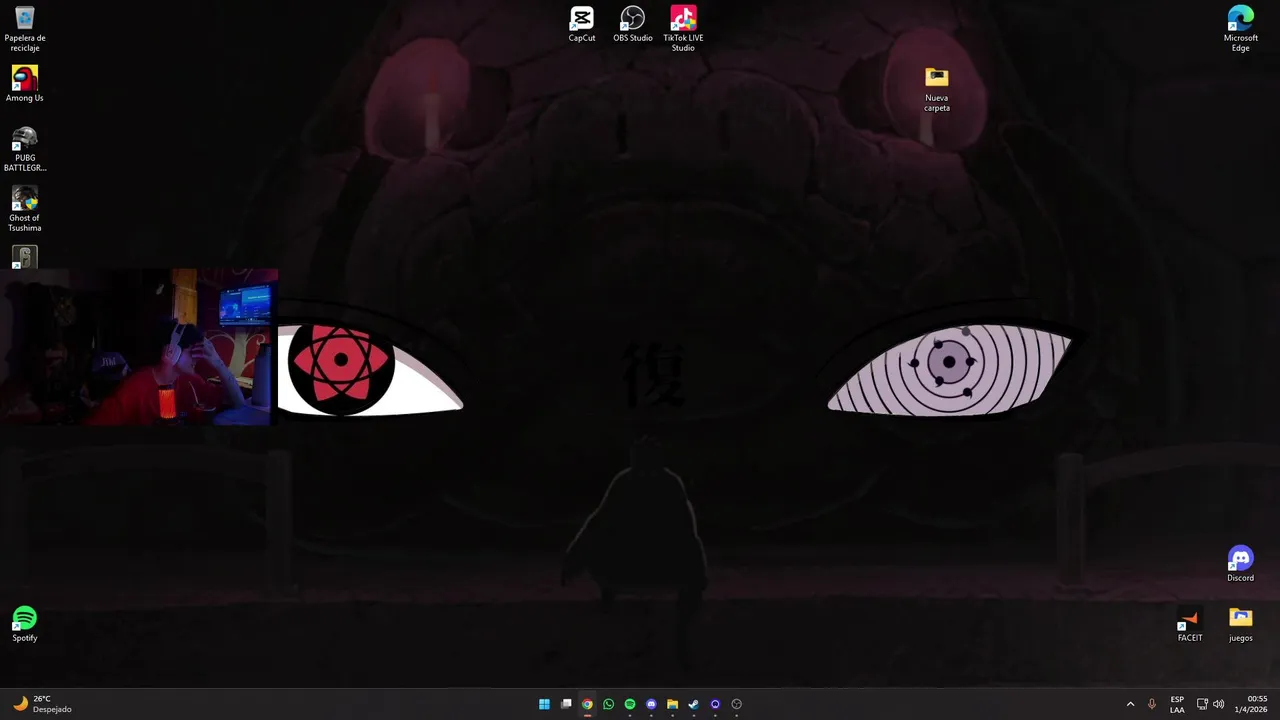Viewport: 1280px width, 720px height.
Task: Click the CapCut desktop icon
Action: 582,24
